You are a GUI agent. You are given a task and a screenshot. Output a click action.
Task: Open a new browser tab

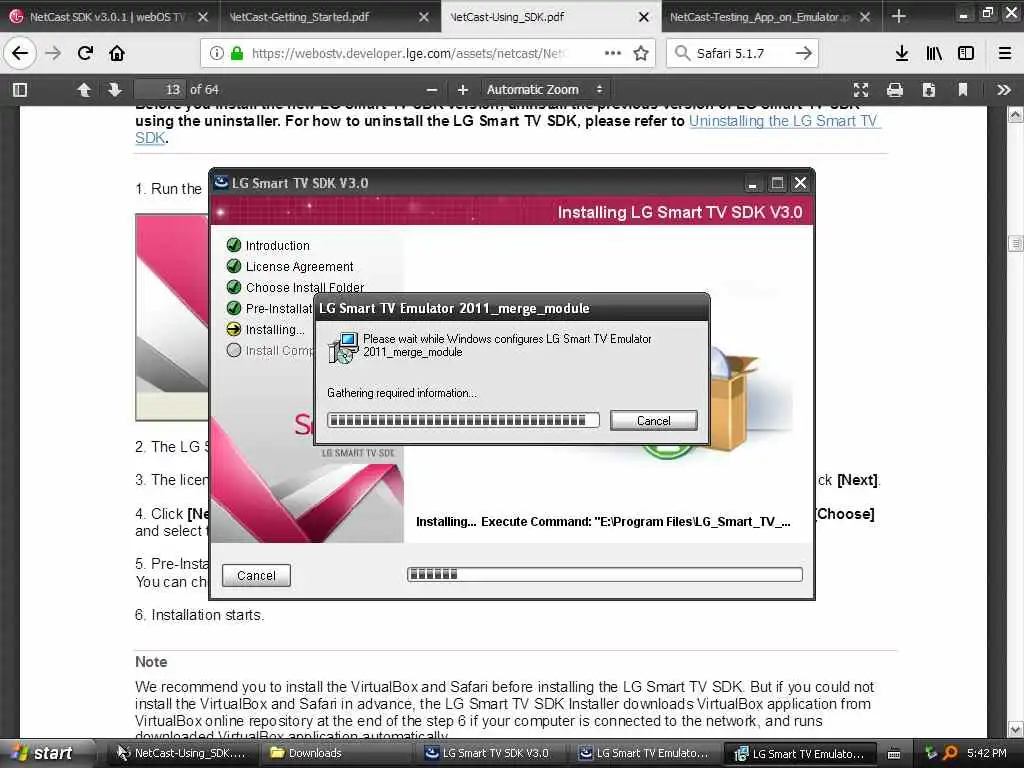tap(899, 16)
